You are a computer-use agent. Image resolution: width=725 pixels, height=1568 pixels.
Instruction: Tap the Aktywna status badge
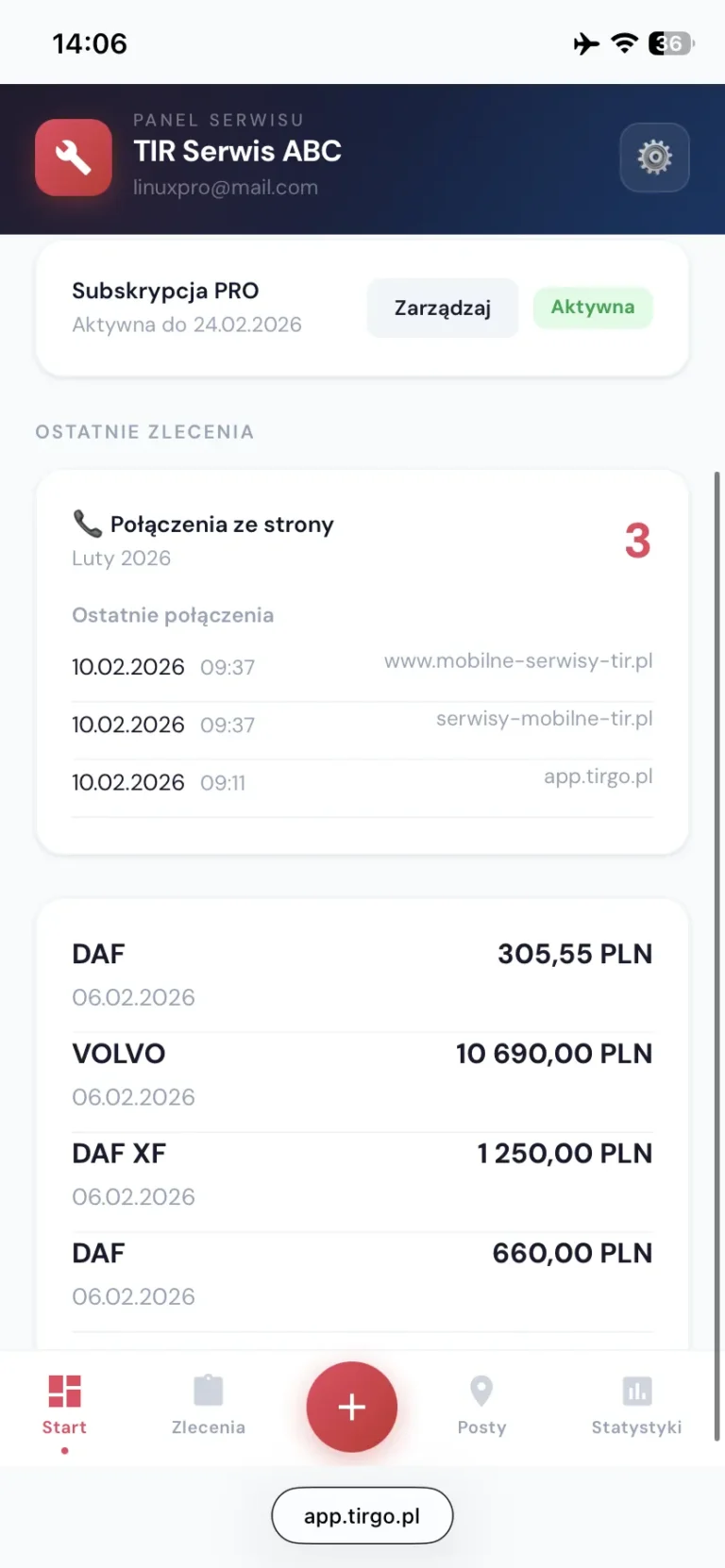592,308
